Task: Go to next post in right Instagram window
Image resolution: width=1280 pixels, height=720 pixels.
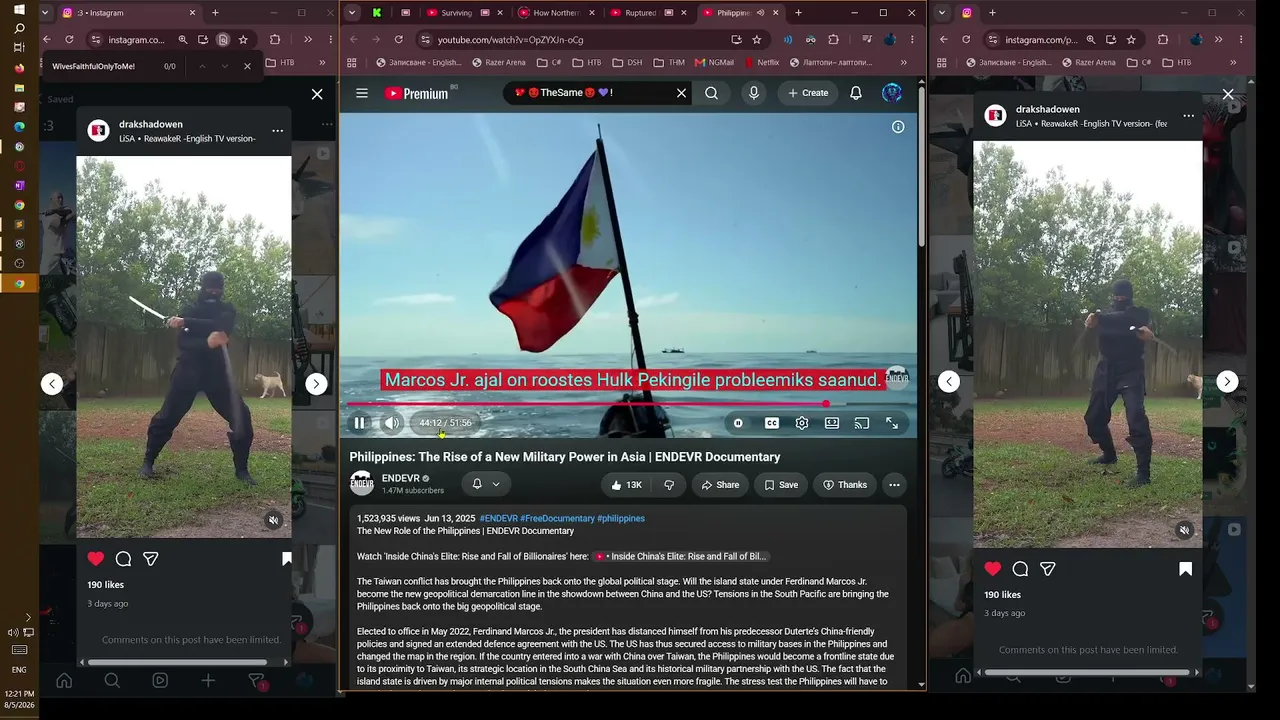Action: pyautogui.click(x=1227, y=381)
